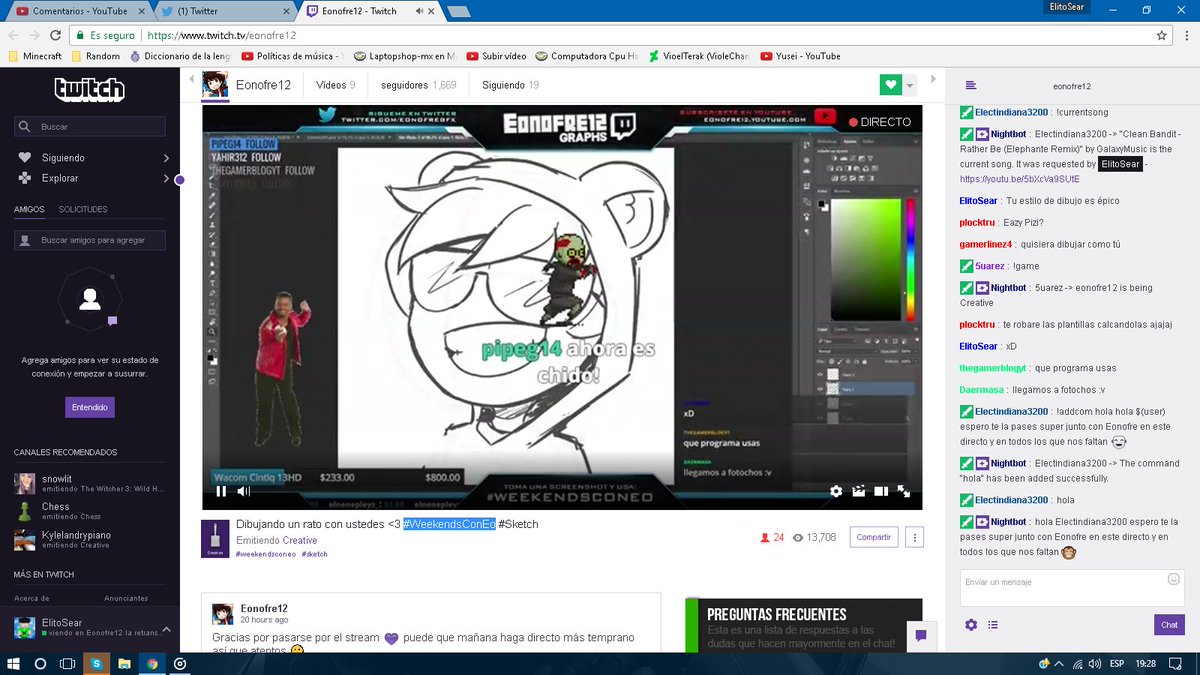Image resolution: width=1200 pixels, height=675 pixels.
Task: Open the viewer list icon beside chat gear
Action: pyautogui.click(x=993, y=625)
